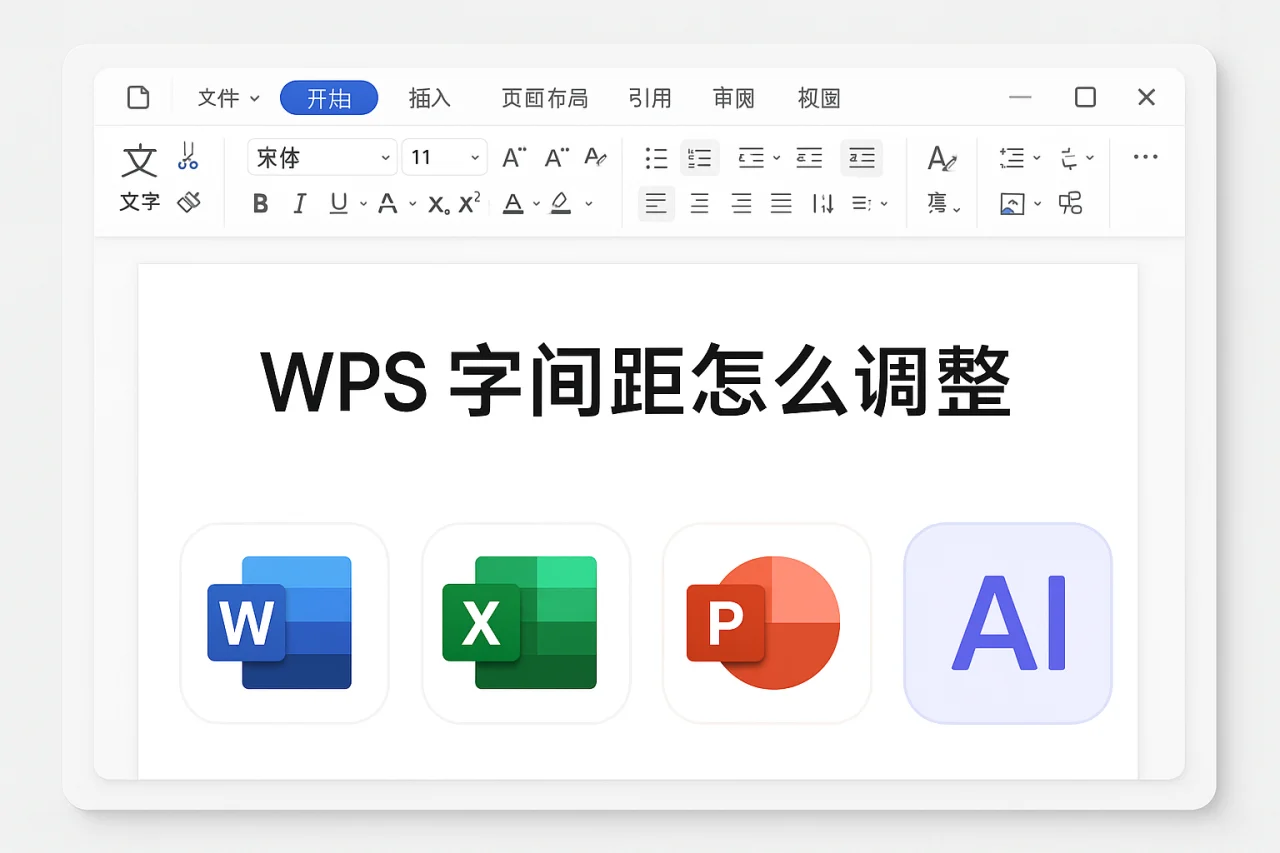Open the more options ellipsis button
The image size is (1280, 853).
coord(1145,157)
